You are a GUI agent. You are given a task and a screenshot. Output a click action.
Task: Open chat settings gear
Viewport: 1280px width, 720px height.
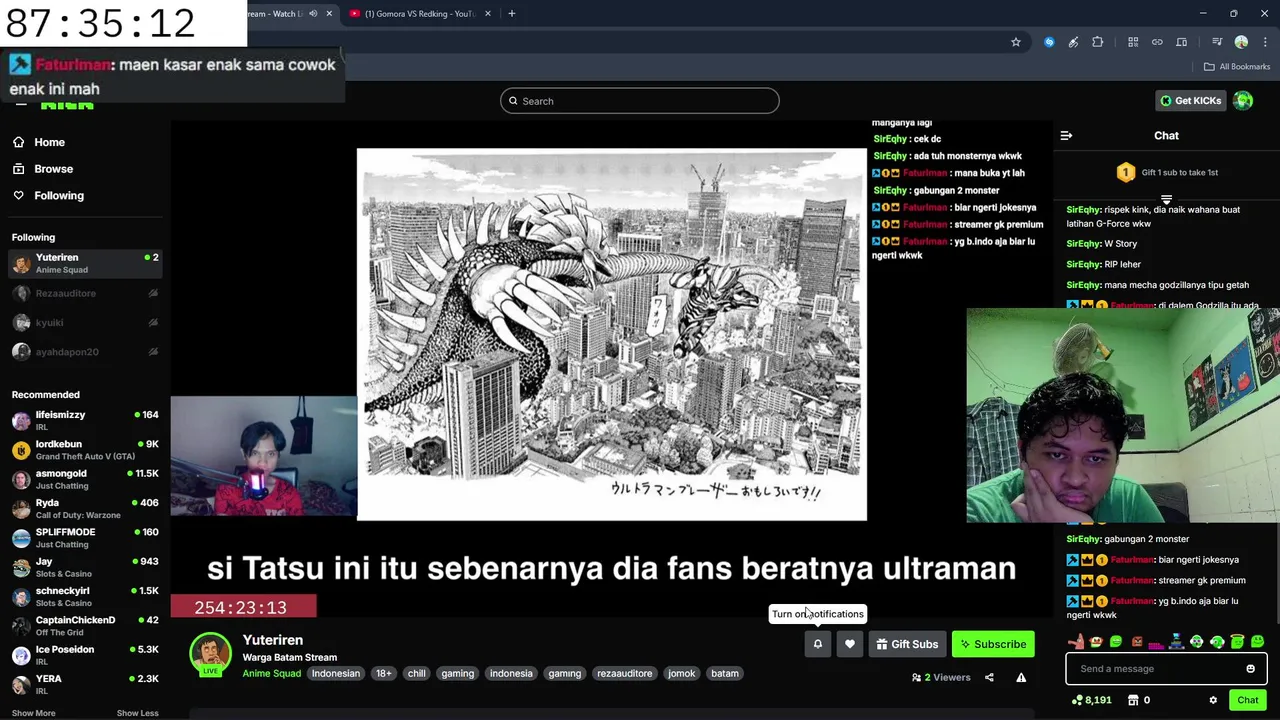(x=1213, y=700)
